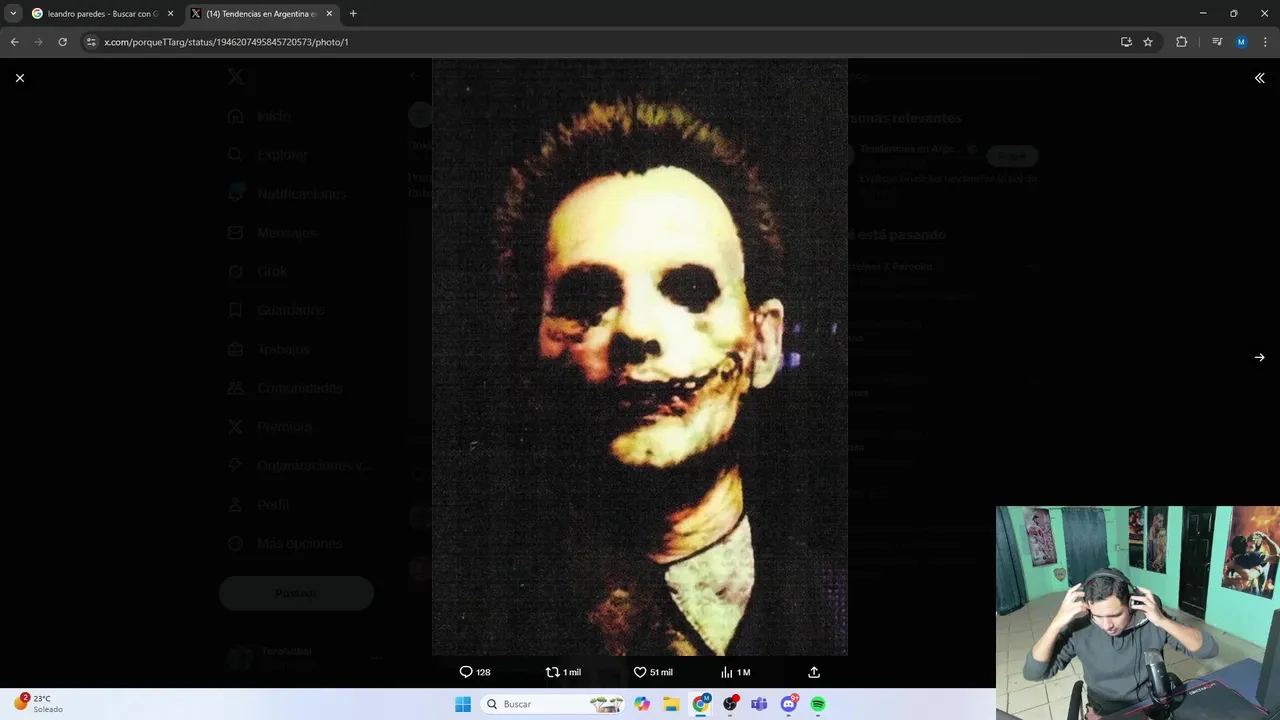This screenshot has width=1280, height=720.
Task: Open the Chrome three-dot menu
Action: pos(1265,42)
